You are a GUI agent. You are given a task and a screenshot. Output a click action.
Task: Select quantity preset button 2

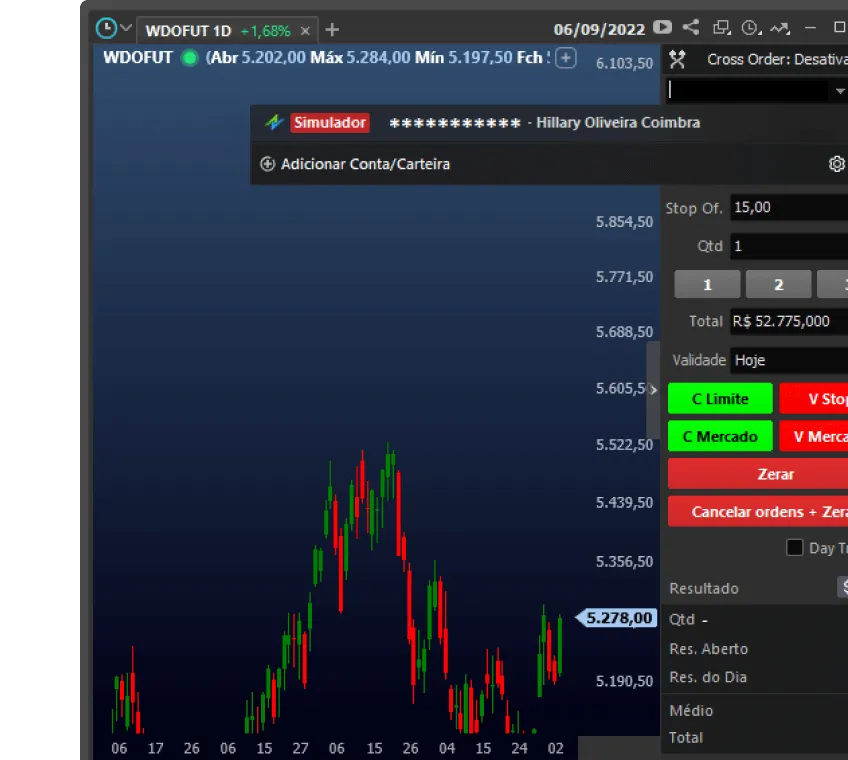(778, 284)
